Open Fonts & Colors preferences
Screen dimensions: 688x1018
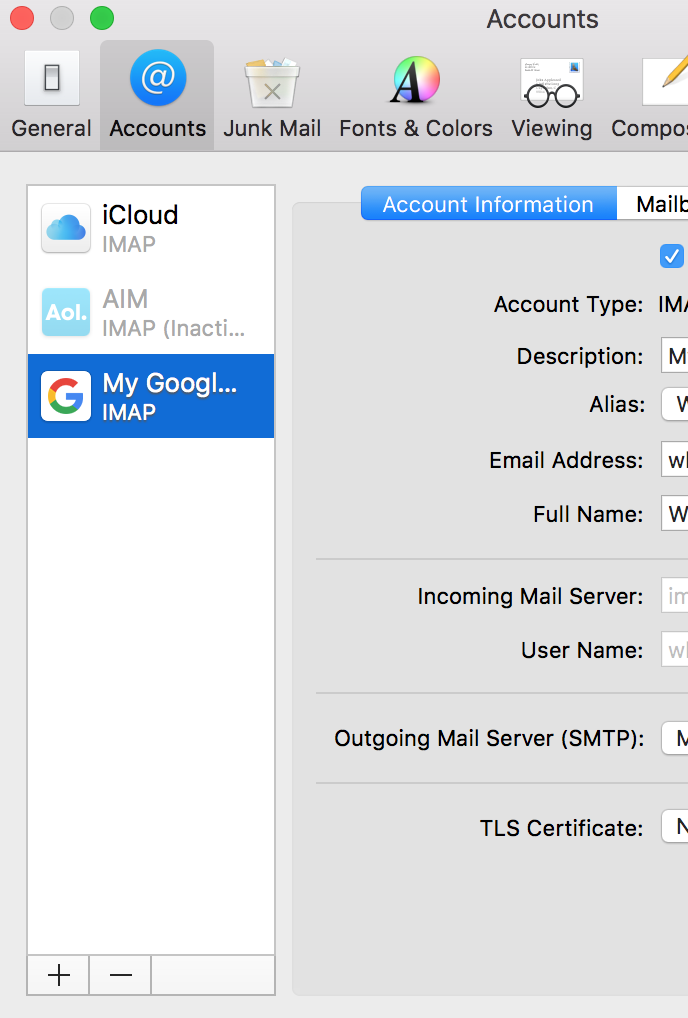pos(416,96)
